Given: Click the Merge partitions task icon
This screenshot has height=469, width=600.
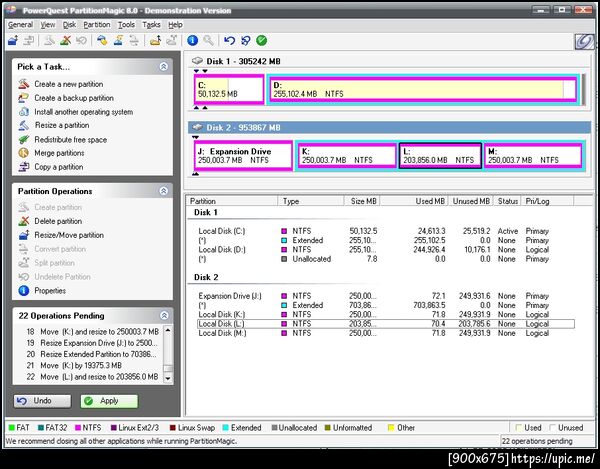Looking at the screenshot, I should click(x=24, y=153).
